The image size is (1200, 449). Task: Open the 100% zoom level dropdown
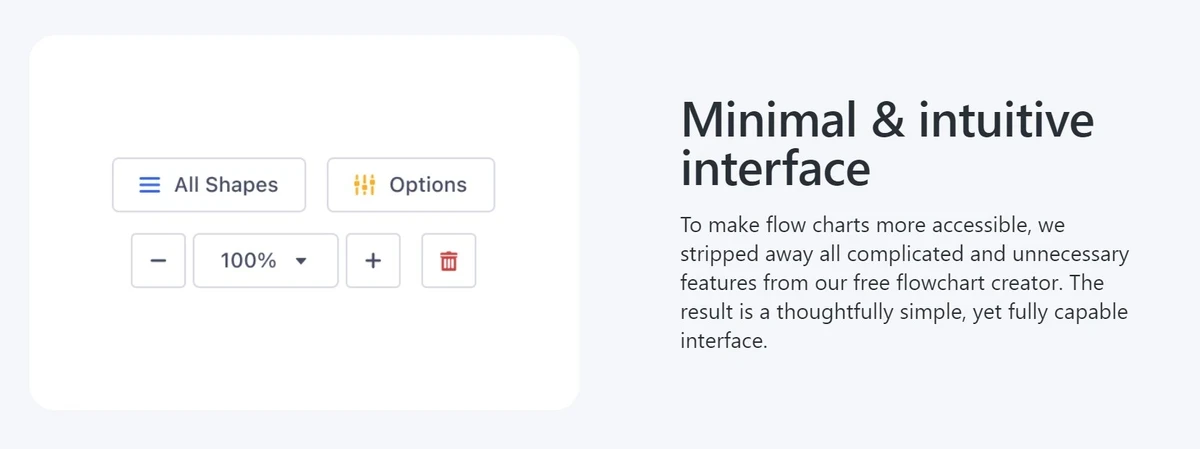click(265, 261)
